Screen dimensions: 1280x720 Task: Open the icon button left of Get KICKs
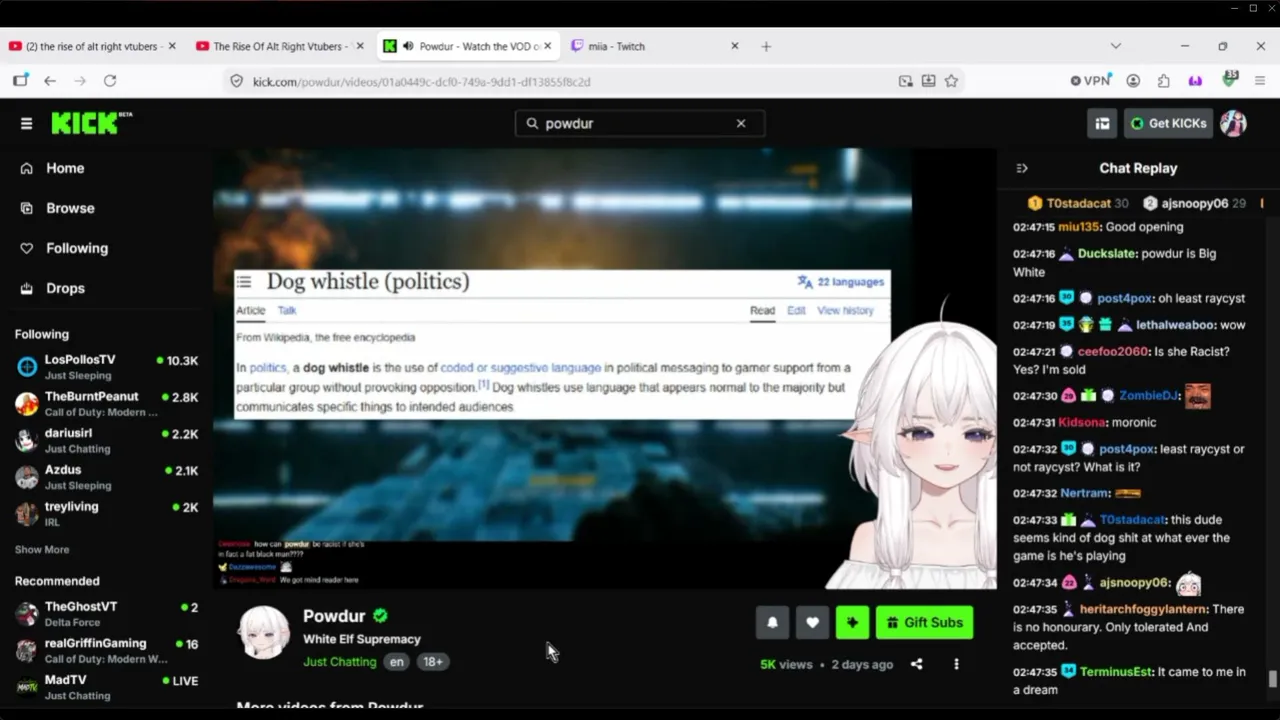1102,123
